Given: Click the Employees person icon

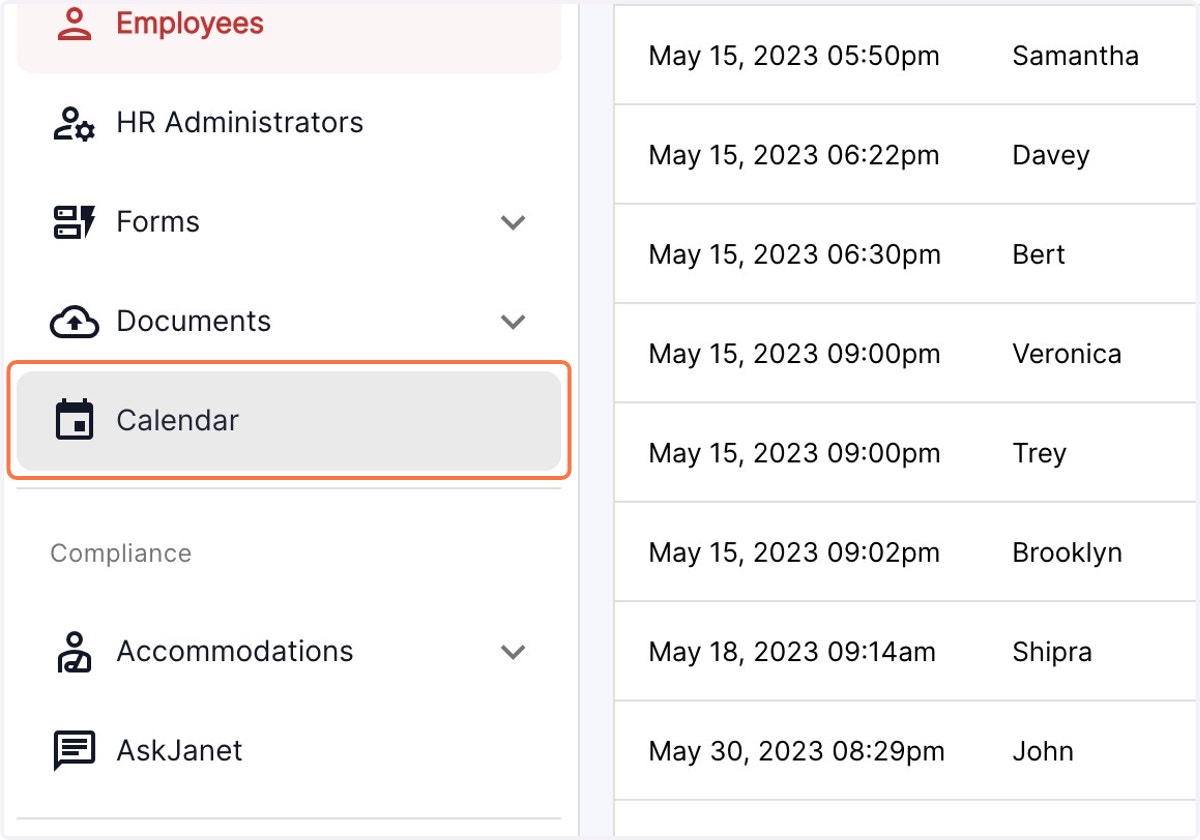Looking at the screenshot, I should pyautogui.click(x=75, y=25).
